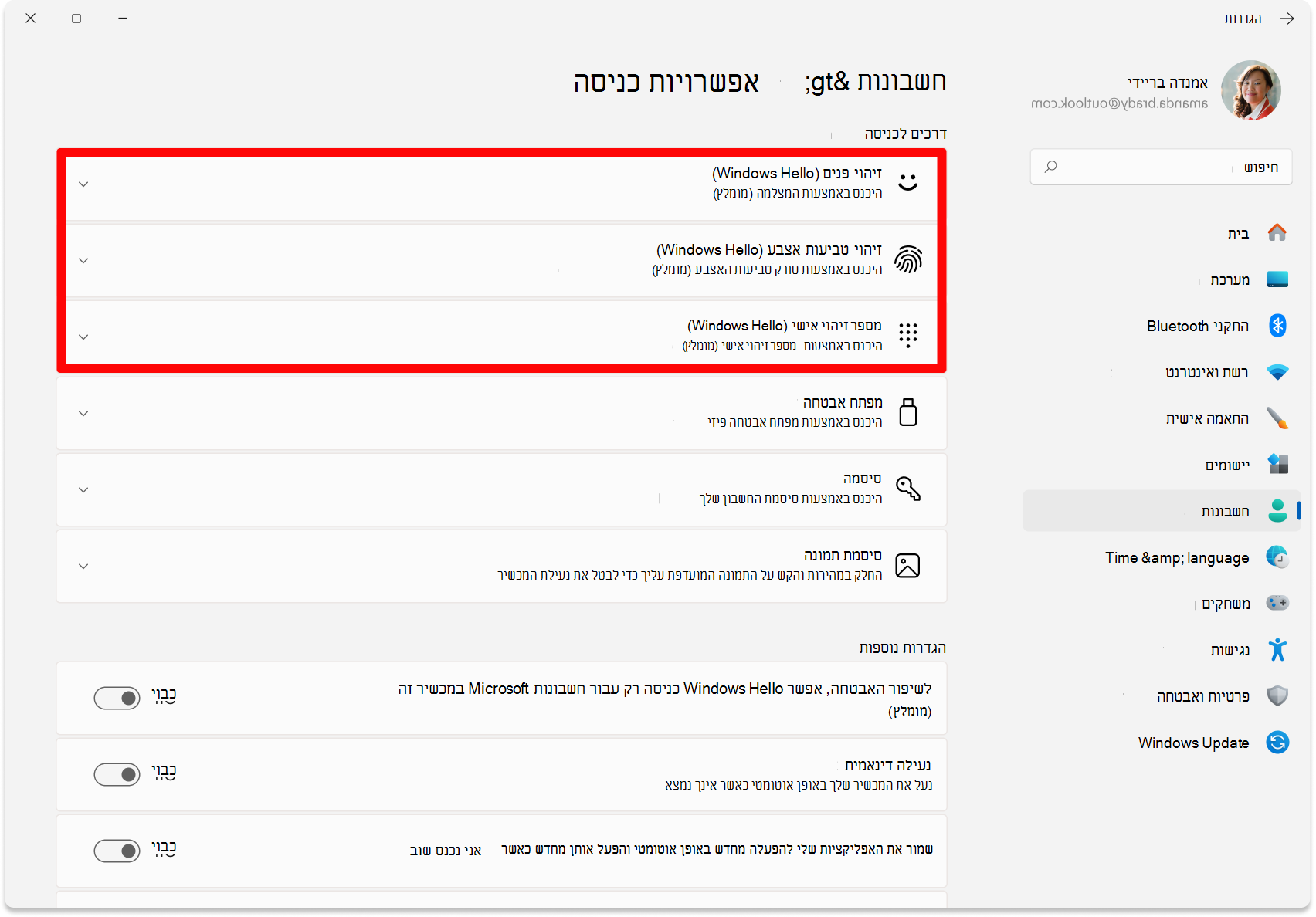Click the Bluetooth icon in sidebar

[1277, 325]
